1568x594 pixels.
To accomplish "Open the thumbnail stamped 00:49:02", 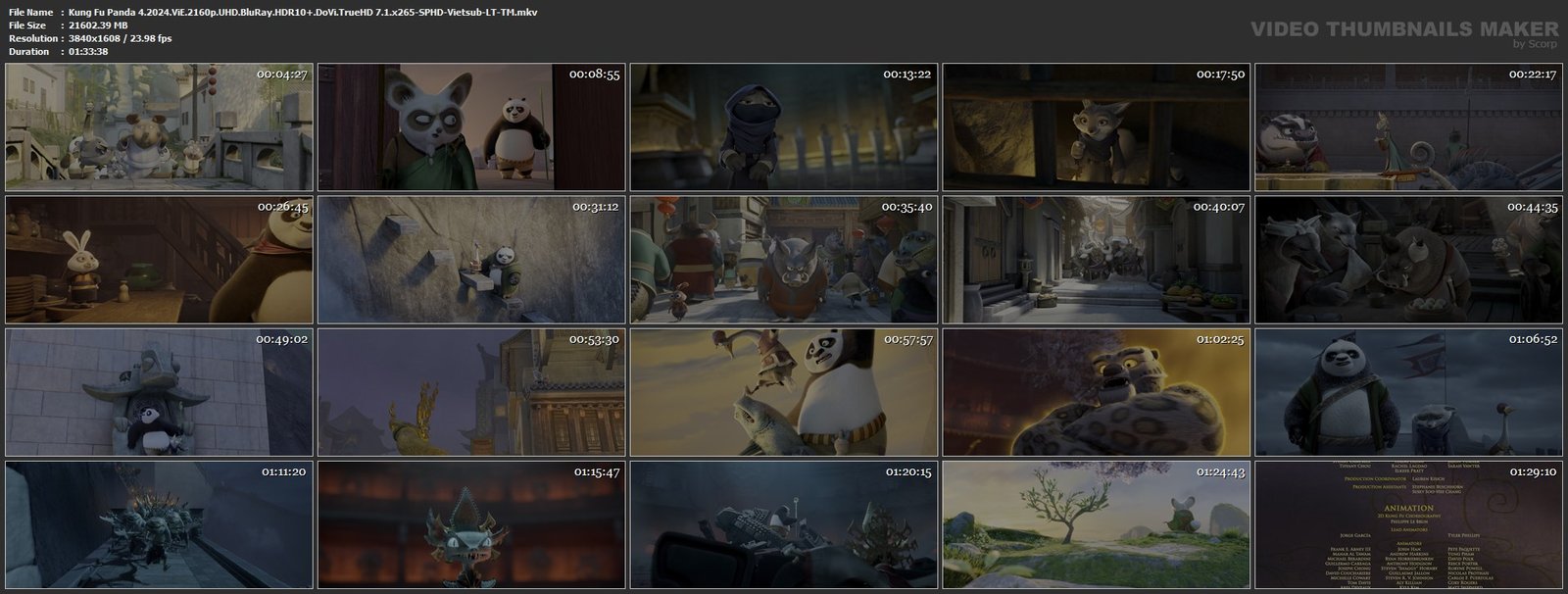I will click(x=159, y=392).
